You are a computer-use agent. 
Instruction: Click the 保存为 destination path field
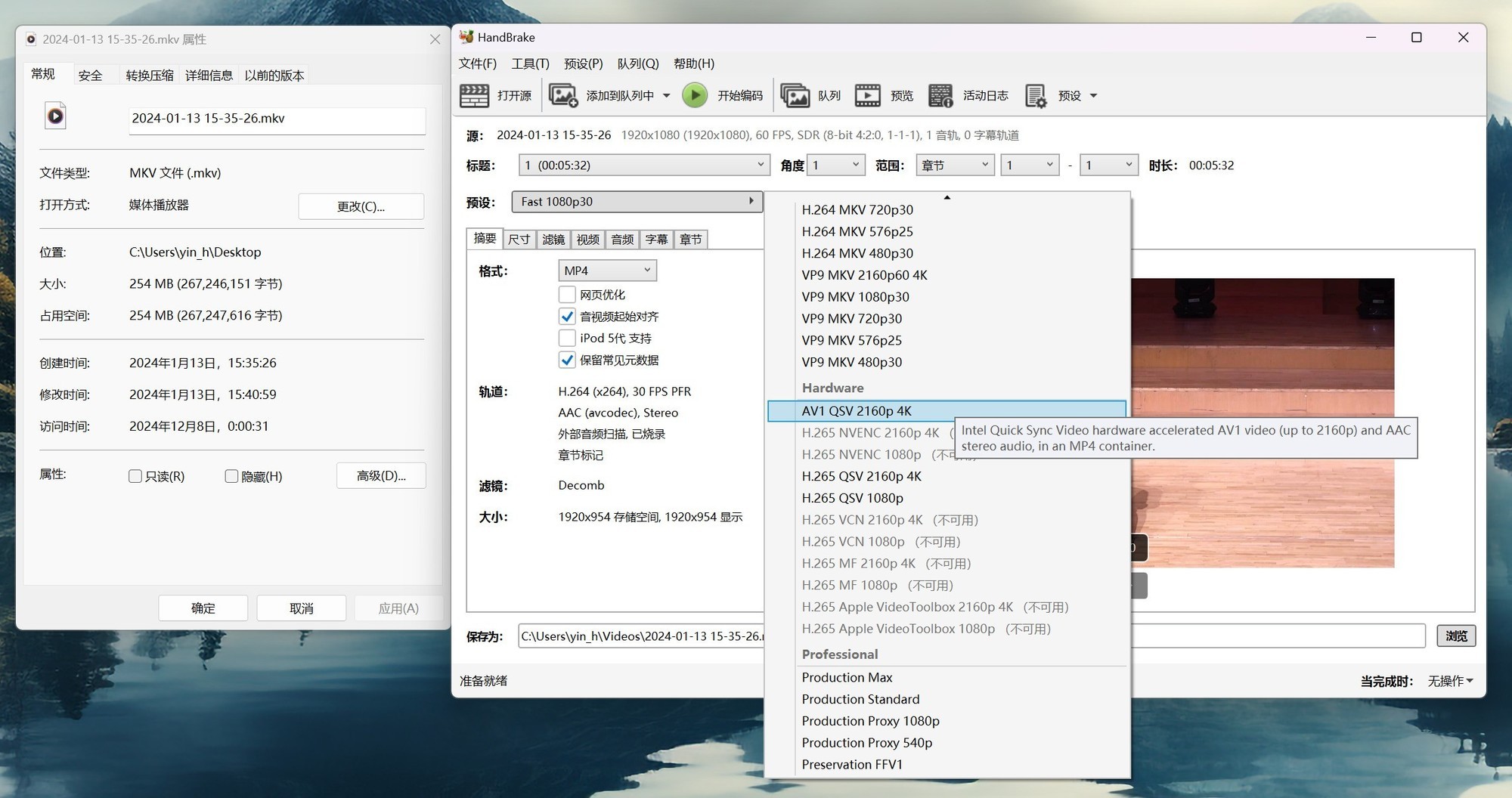click(641, 636)
